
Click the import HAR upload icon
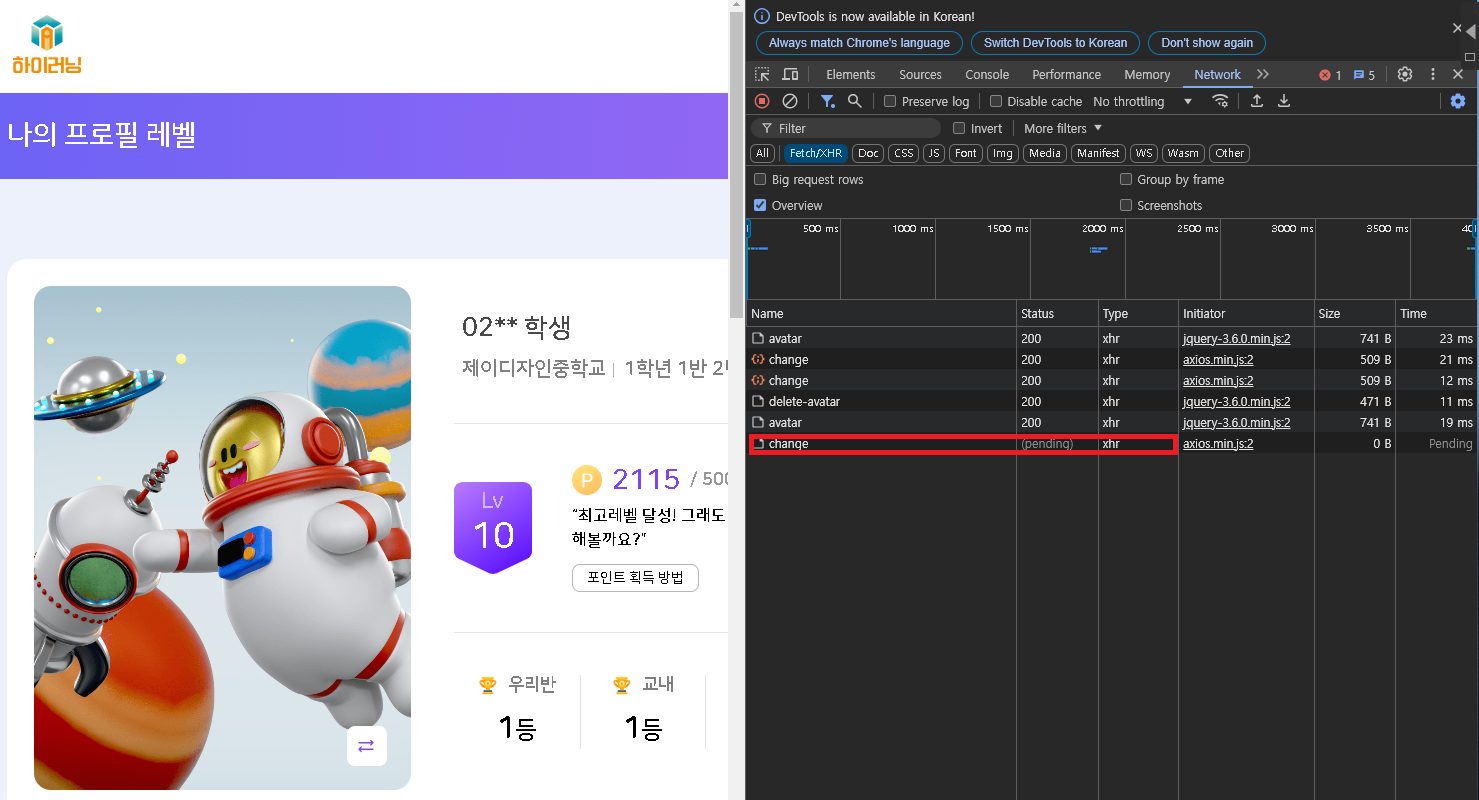[1257, 101]
